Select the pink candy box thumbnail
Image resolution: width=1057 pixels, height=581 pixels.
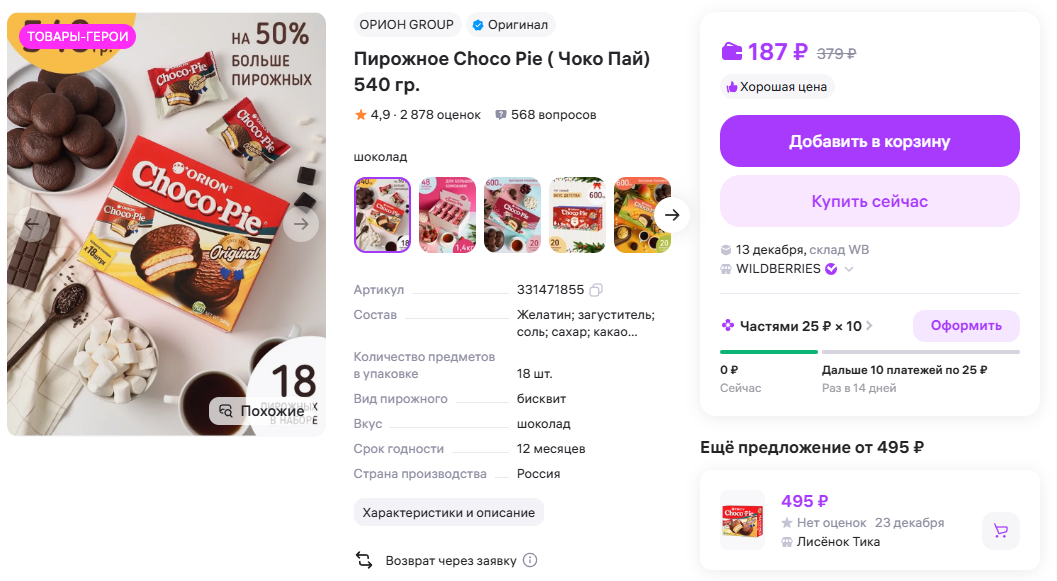tap(447, 215)
